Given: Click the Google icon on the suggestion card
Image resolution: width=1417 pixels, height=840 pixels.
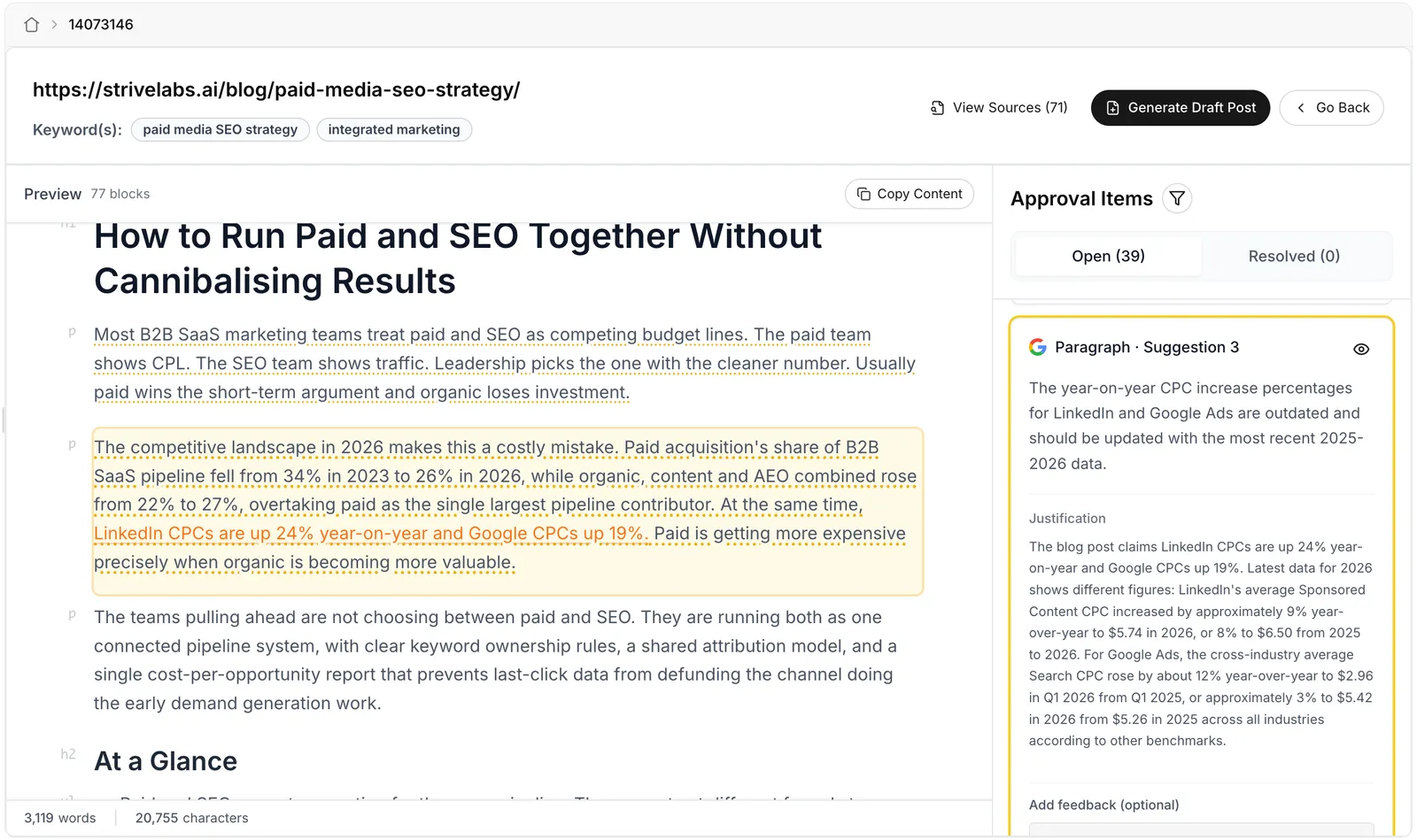Looking at the screenshot, I should [1038, 347].
